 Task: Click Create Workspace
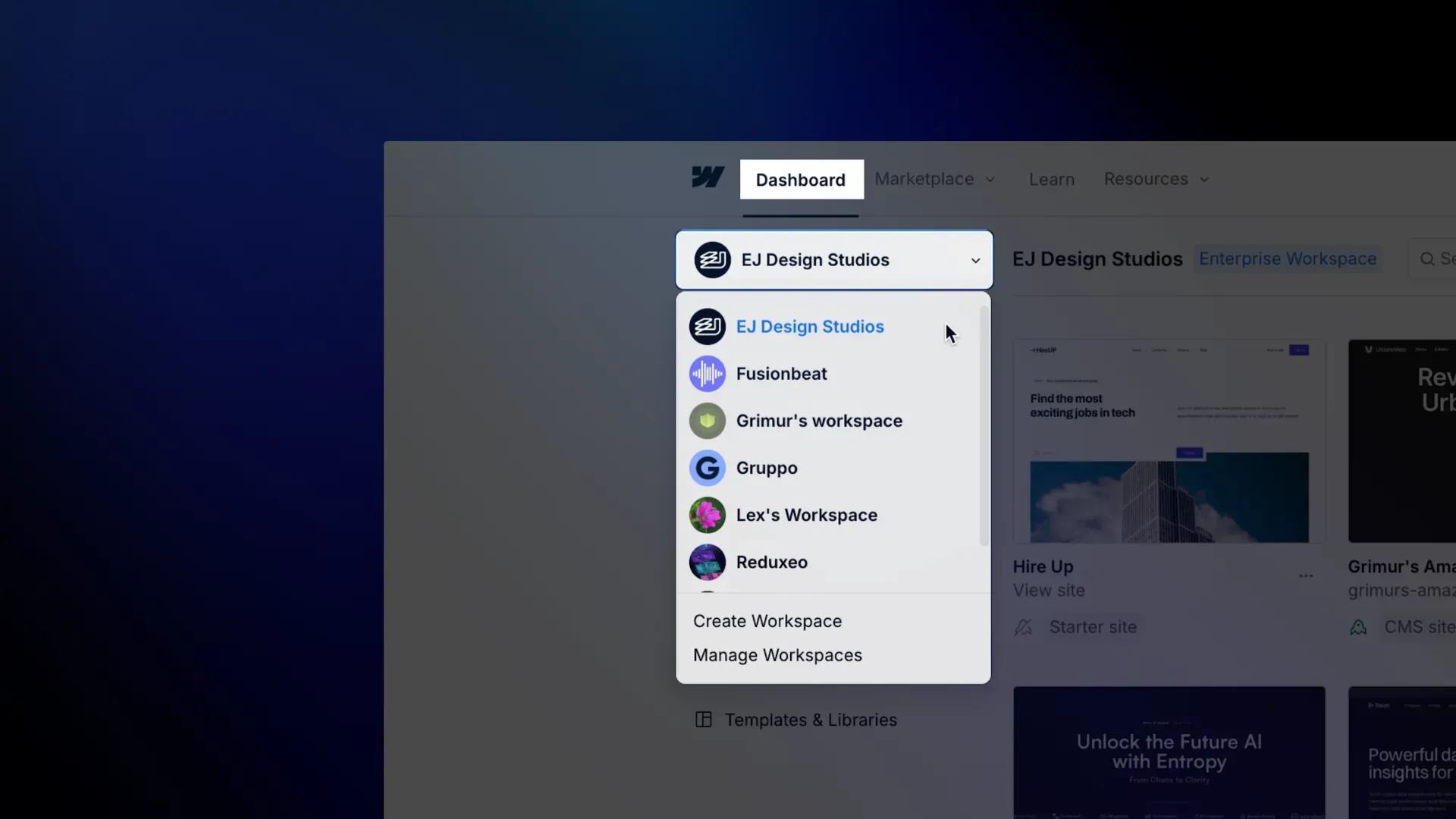[767, 620]
